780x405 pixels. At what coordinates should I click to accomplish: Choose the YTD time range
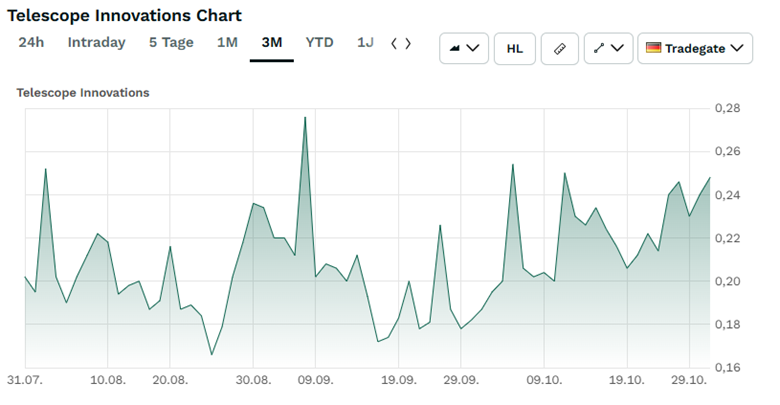[x=320, y=42]
